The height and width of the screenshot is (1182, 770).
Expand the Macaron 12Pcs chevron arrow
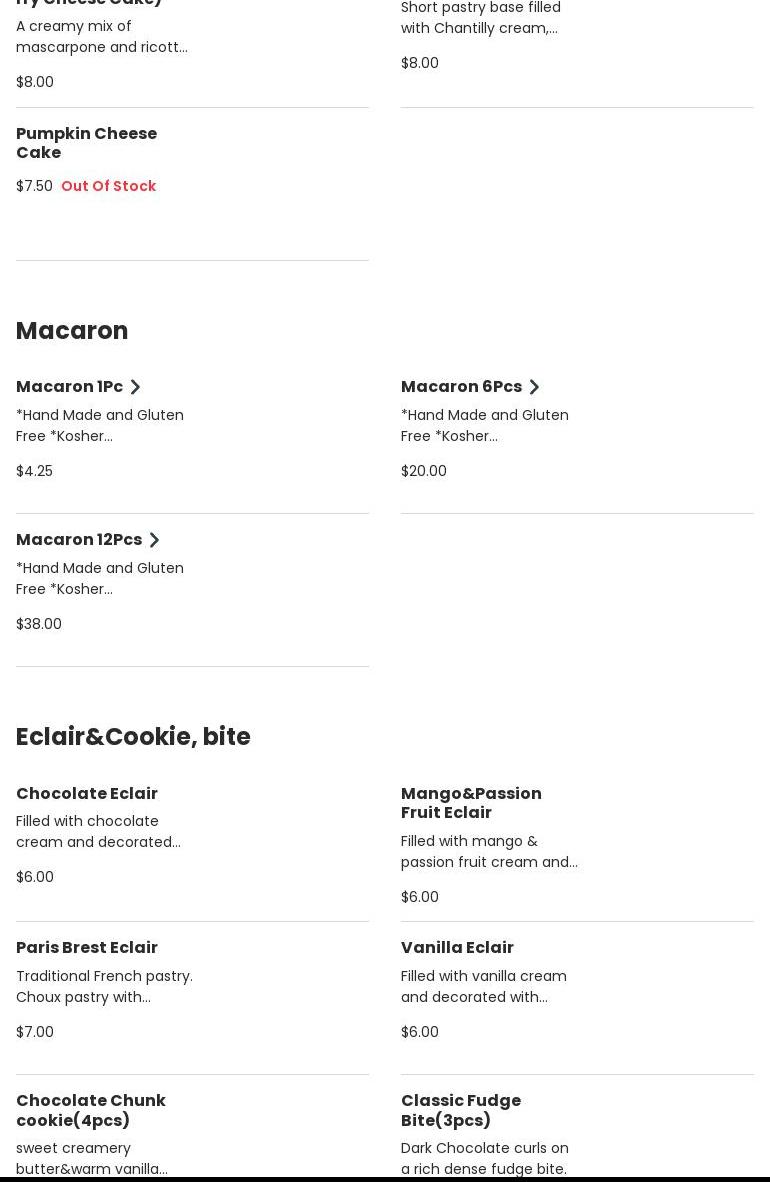click(154, 540)
